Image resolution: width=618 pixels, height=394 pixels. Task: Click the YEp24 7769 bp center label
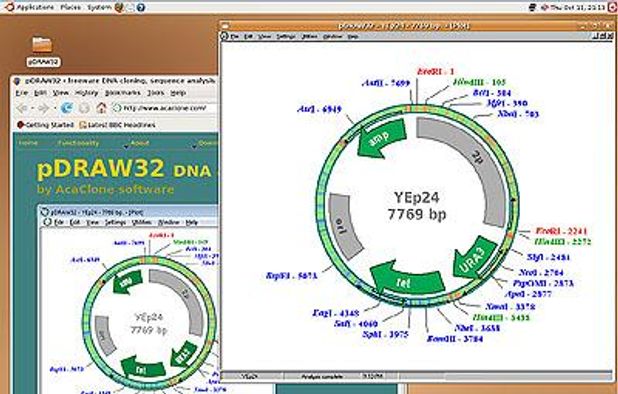point(417,206)
